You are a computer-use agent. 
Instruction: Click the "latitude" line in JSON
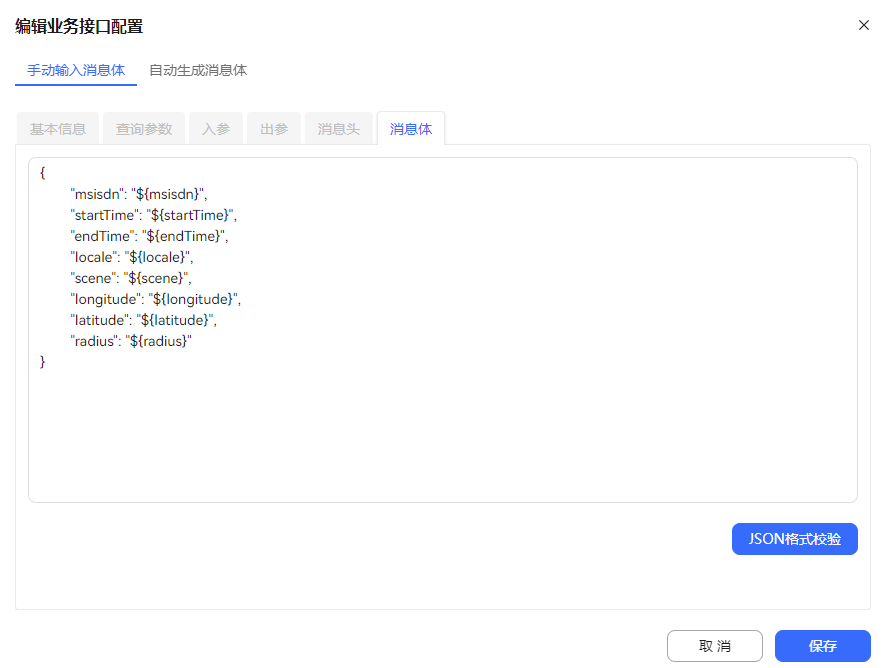(x=143, y=320)
